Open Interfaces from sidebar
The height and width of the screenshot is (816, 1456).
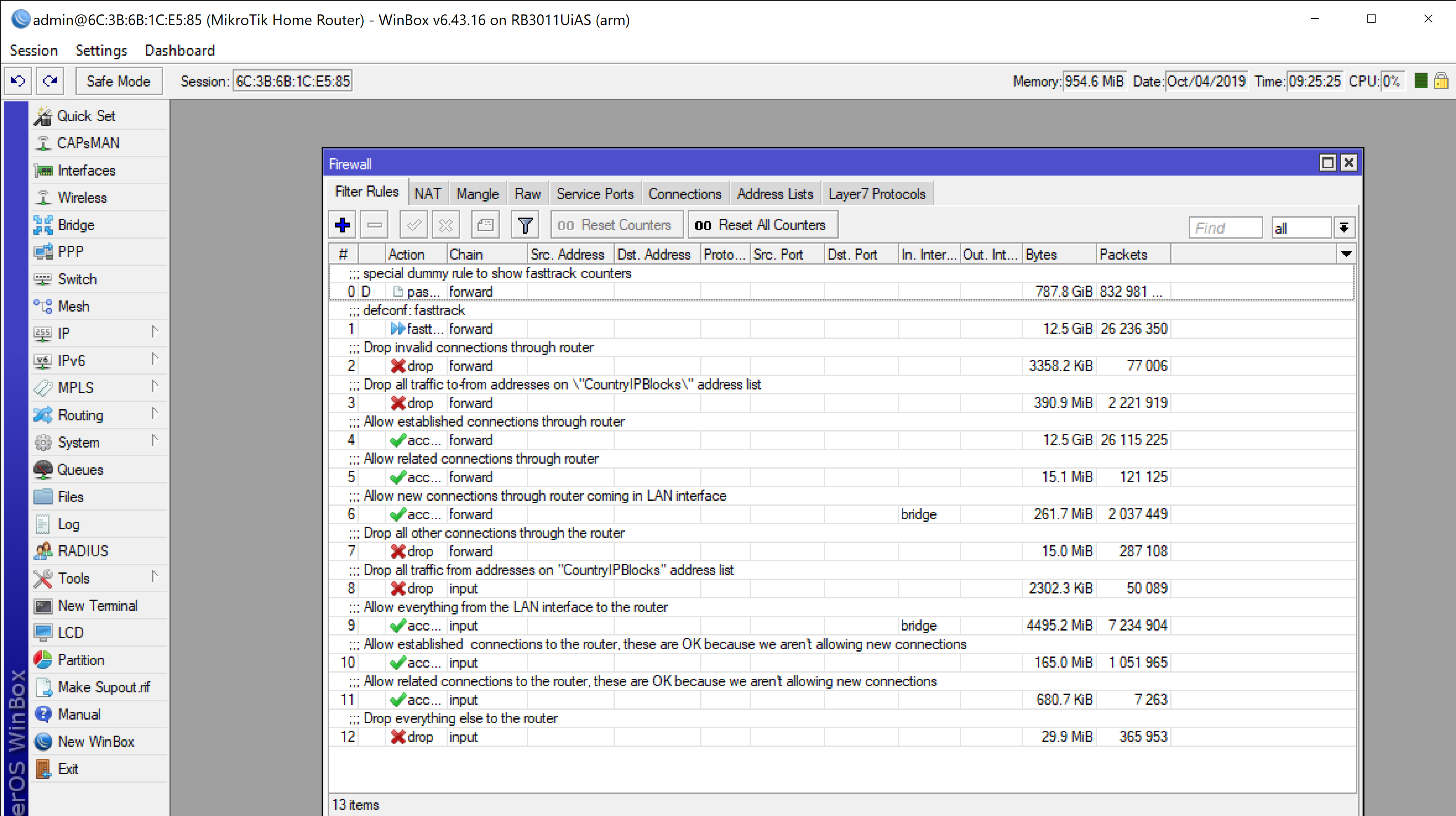(99, 170)
